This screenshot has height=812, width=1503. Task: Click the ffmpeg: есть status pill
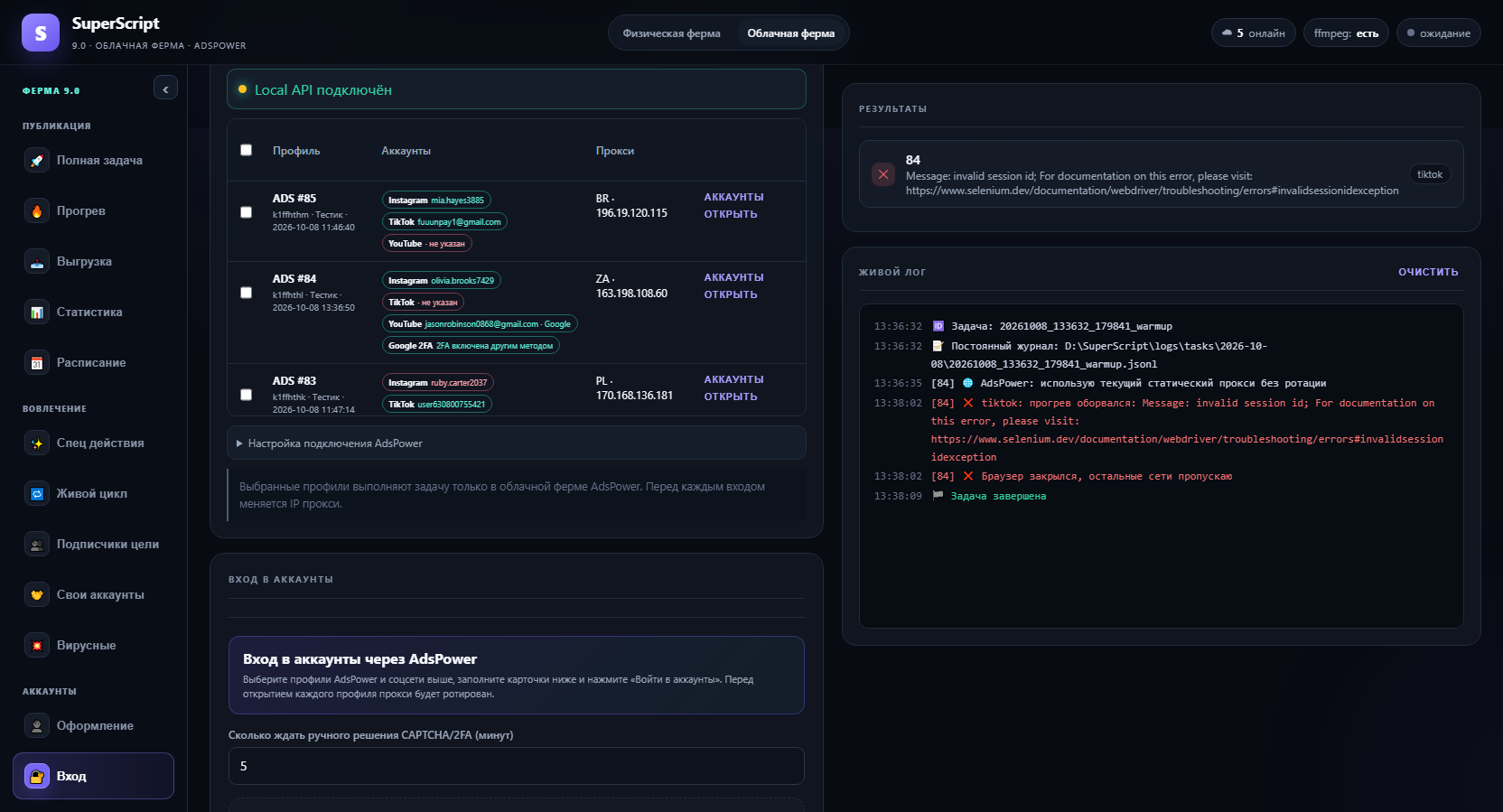(1346, 33)
